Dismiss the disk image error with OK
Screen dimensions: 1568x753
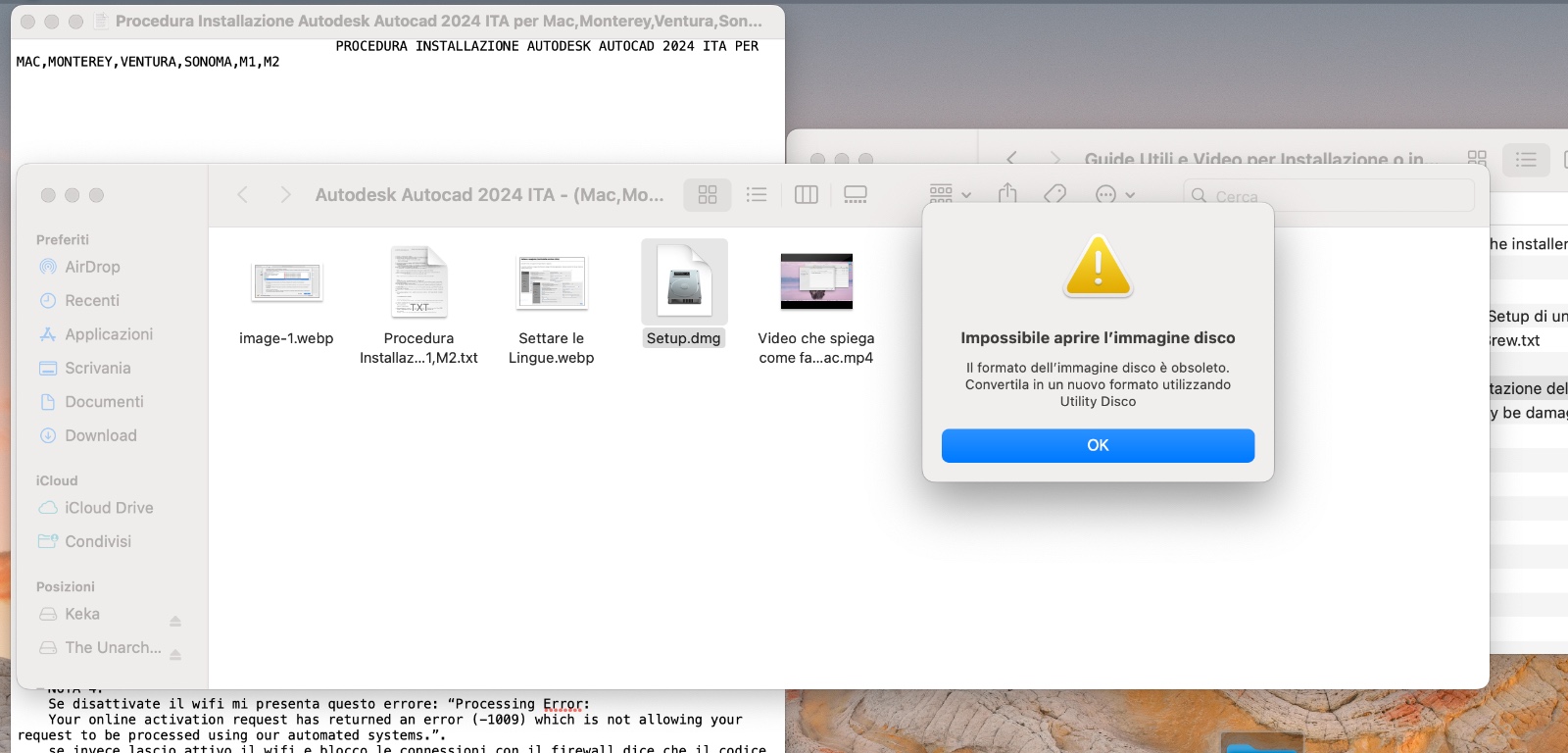1098,445
